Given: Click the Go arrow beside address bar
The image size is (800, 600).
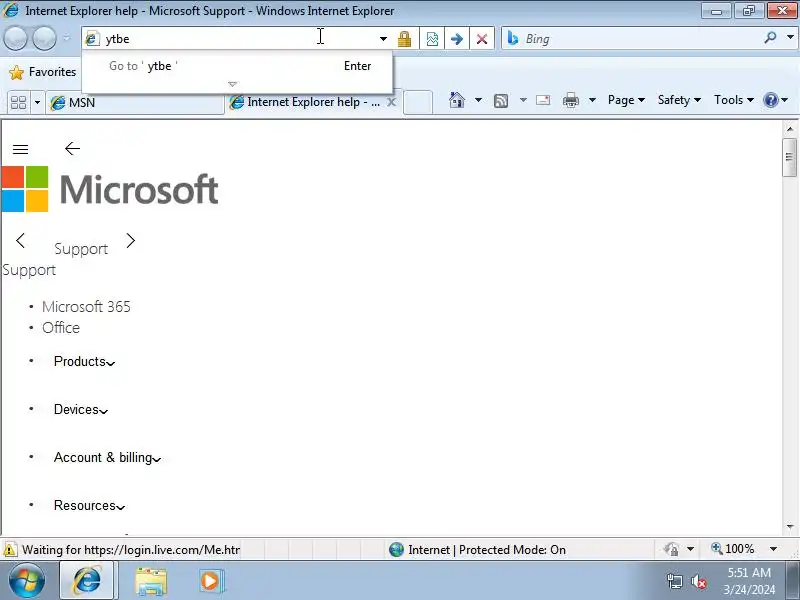Looking at the screenshot, I should pyautogui.click(x=457, y=39).
